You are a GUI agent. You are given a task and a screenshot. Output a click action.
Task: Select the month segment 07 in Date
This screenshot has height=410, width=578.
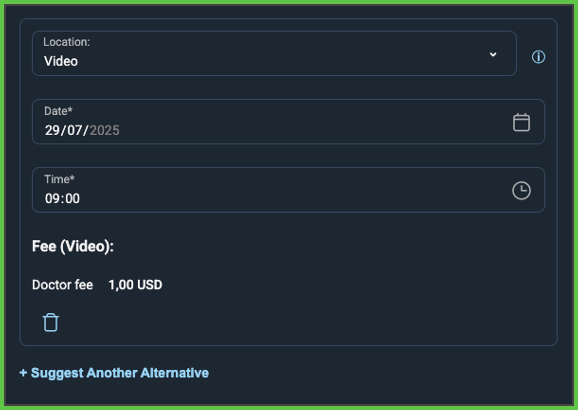(x=74, y=130)
